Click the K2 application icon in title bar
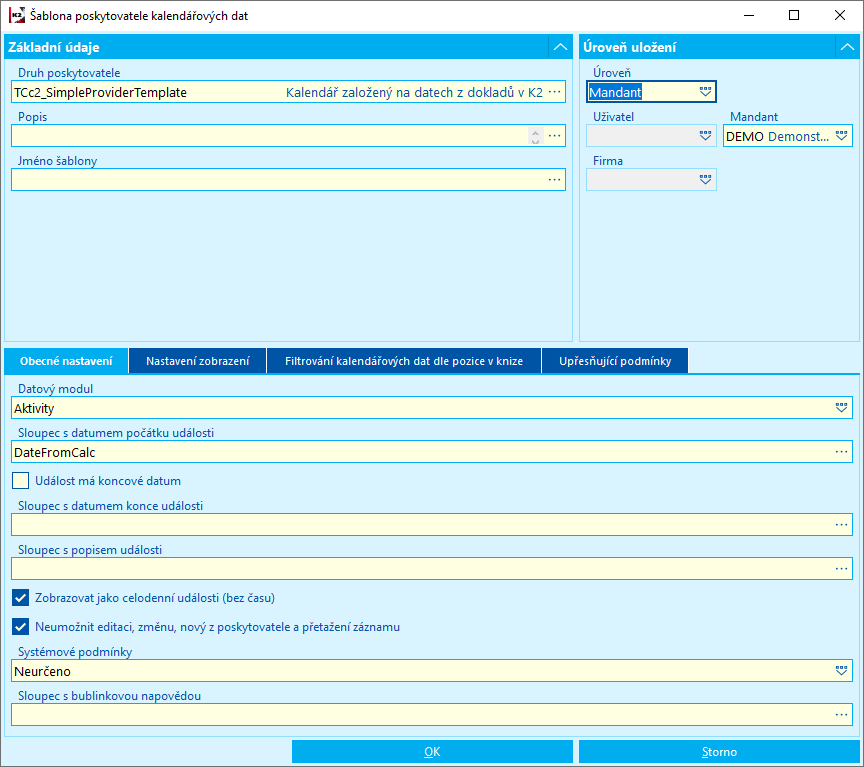The image size is (864, 767). [x=17, y=15]
